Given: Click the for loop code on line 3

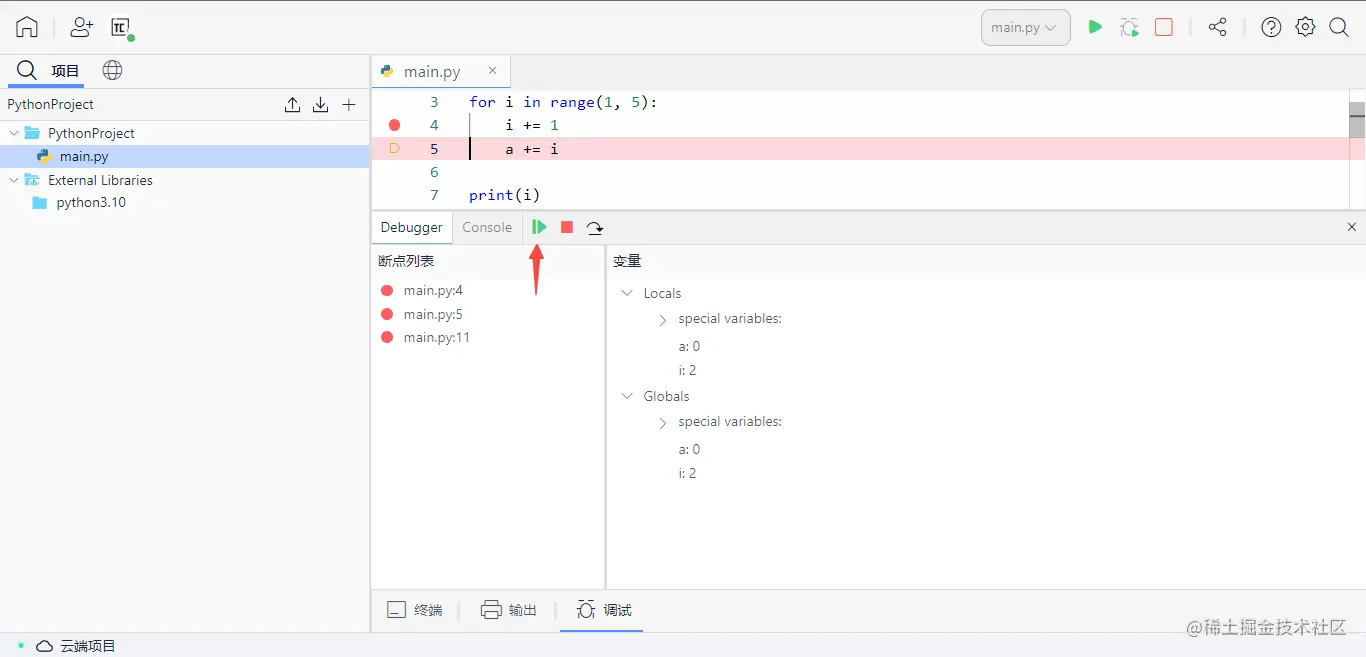Looking at the screenshot, I should (x=563, y=102).
